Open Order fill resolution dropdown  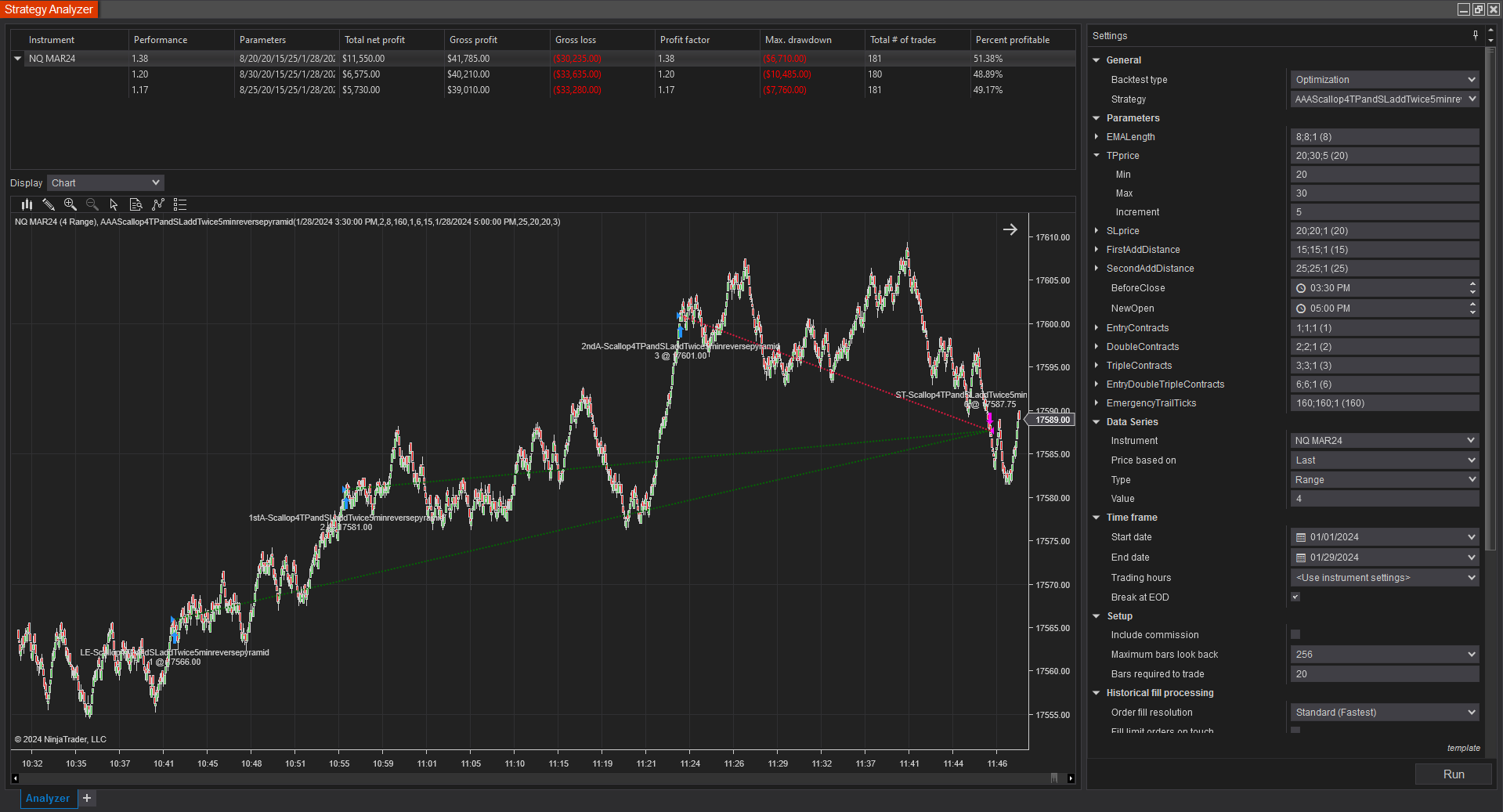coord(1385,712)
